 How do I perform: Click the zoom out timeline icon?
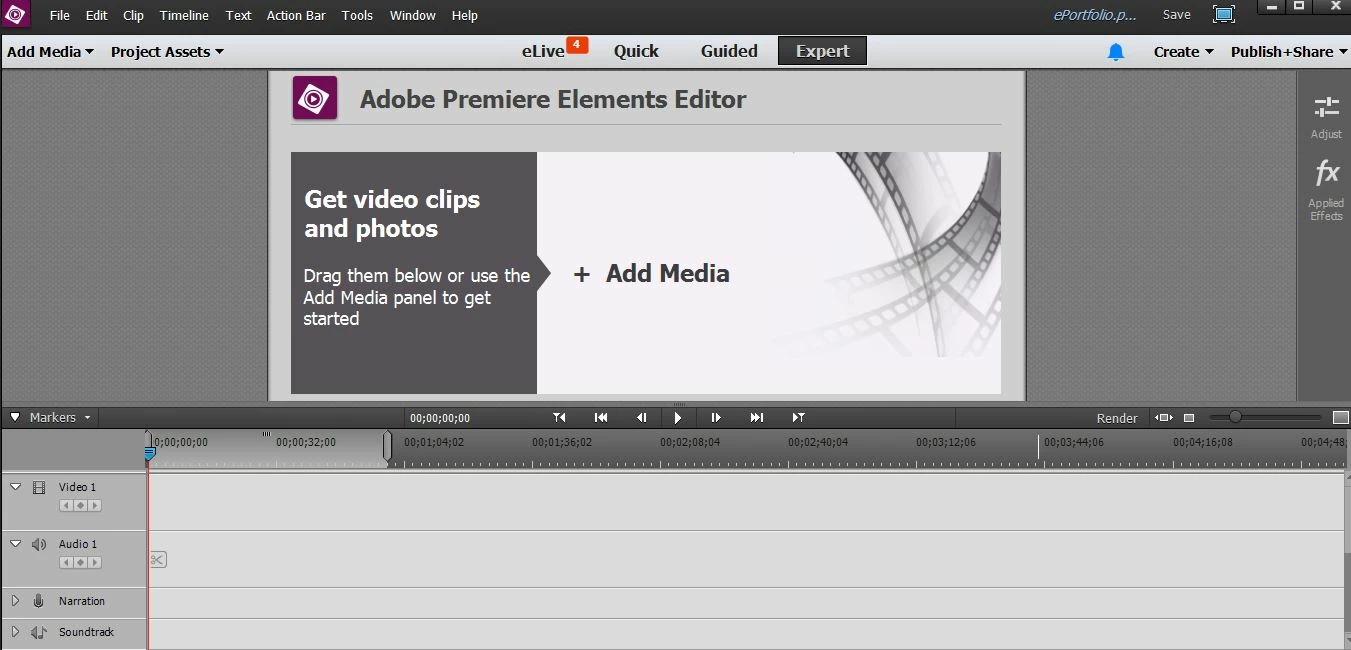[x=1189, y=417]
